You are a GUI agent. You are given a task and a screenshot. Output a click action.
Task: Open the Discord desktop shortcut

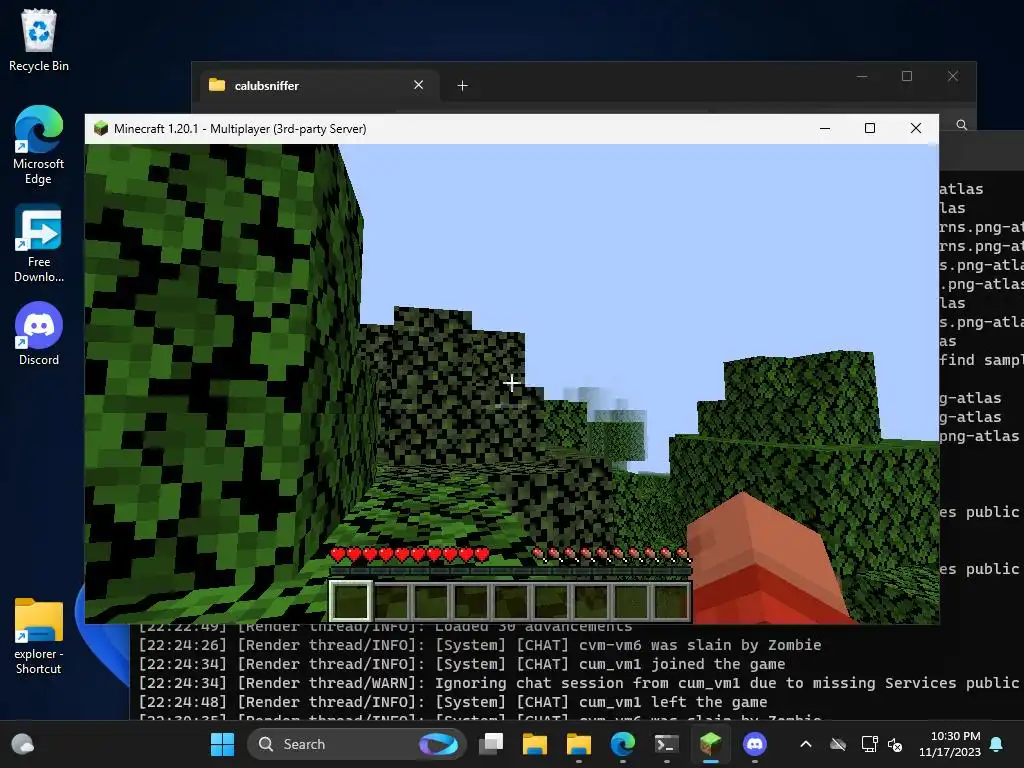coord(39,334)
